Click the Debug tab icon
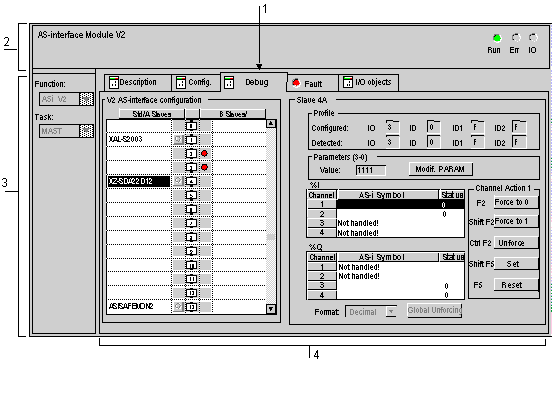Screen dimensions: 552x396 [x=229, y=82]
